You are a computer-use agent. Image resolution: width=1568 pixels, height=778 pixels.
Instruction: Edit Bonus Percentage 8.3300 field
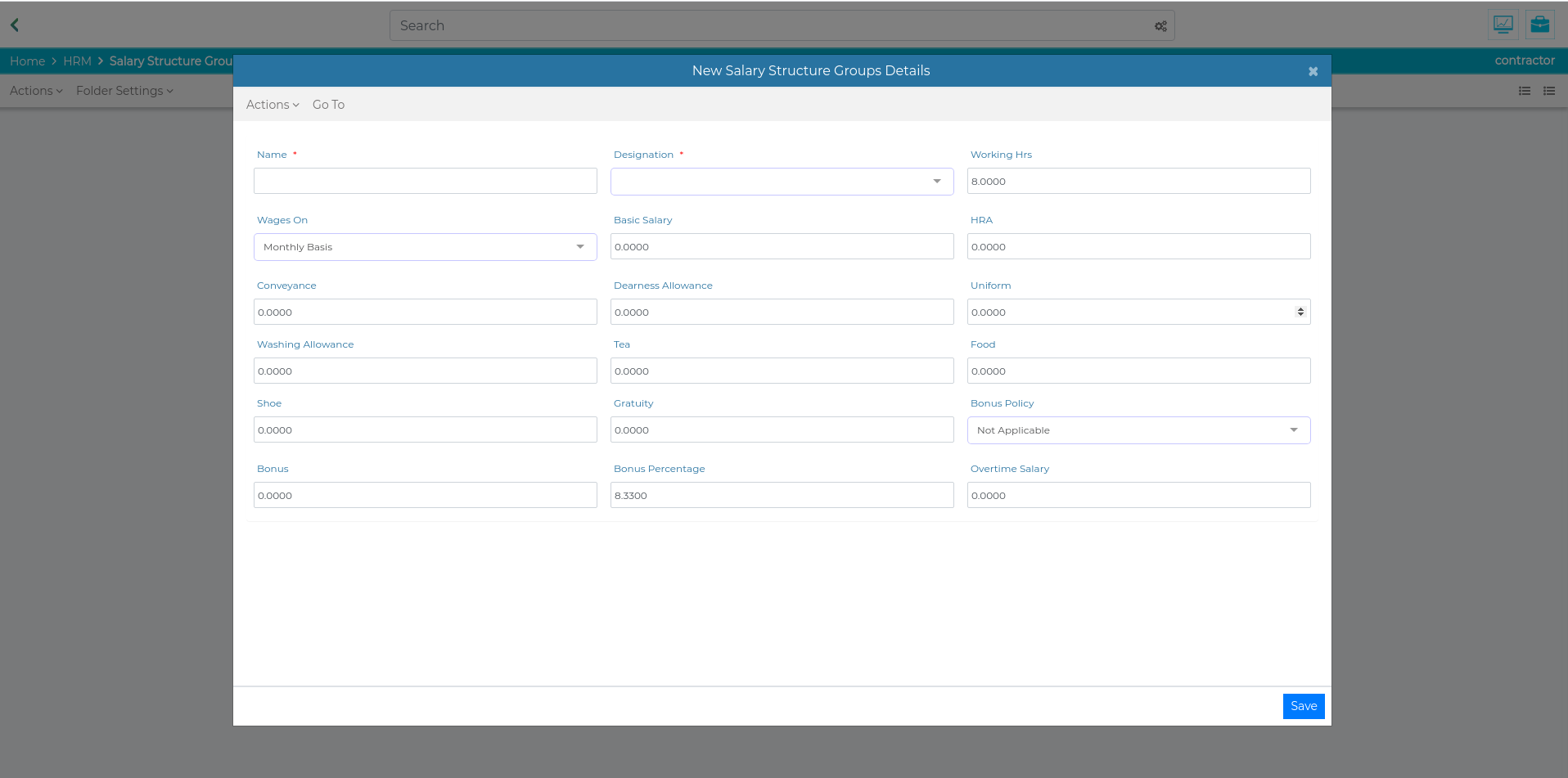pyautogui.click(x=782, y=495)
